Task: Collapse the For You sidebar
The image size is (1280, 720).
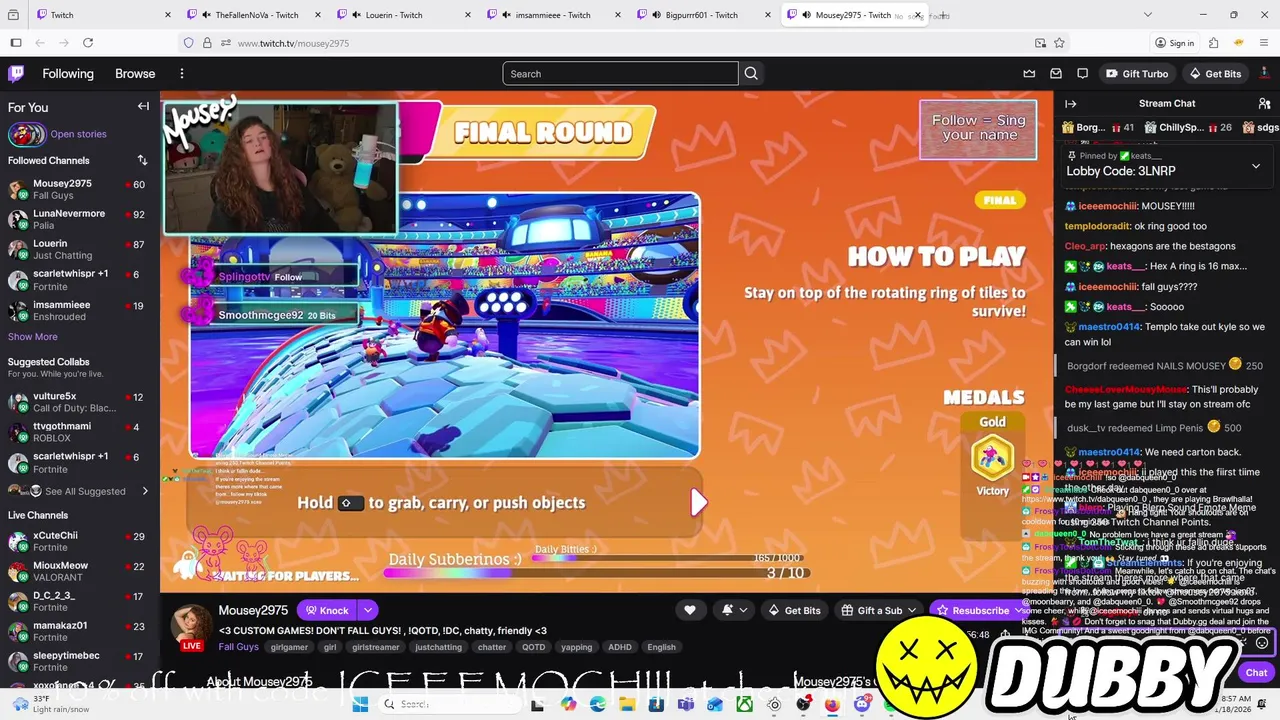Action: (x=143, y=106)
